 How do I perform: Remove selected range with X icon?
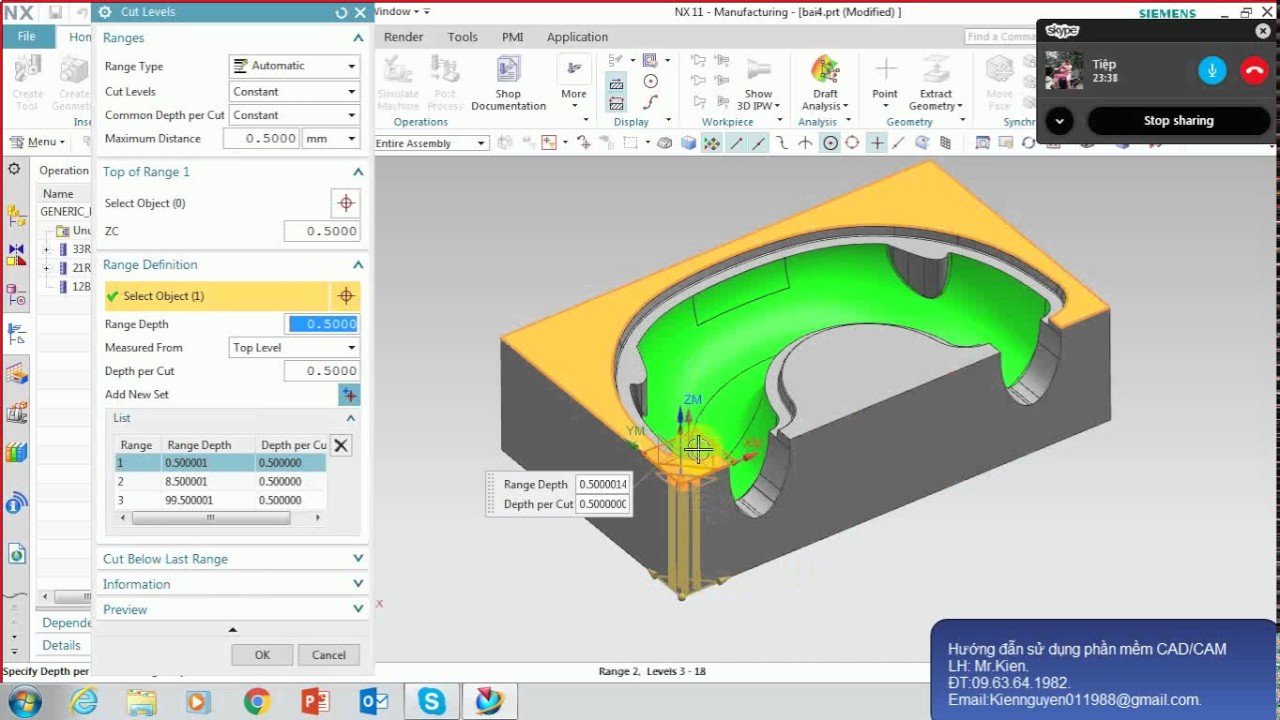click(x=341, y=446)
